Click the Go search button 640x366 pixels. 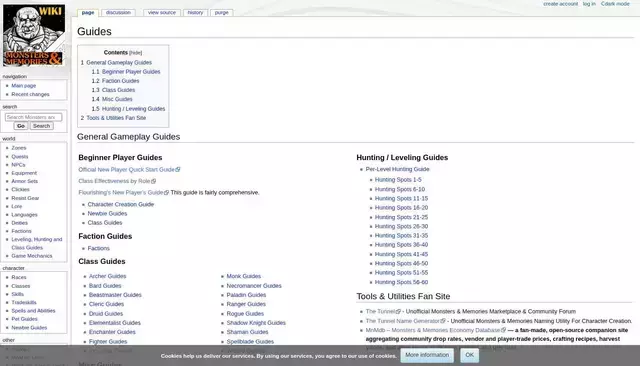pos(21,126)
